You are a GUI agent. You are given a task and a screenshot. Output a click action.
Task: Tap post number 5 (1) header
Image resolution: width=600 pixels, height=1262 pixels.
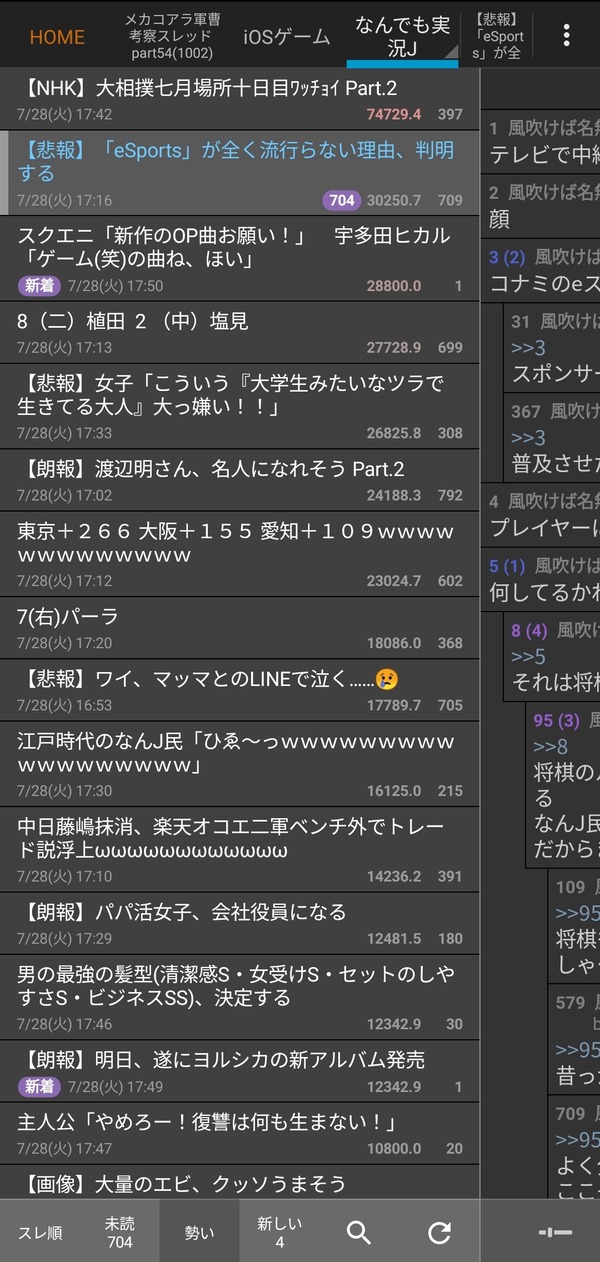click(x=507, y=566)
